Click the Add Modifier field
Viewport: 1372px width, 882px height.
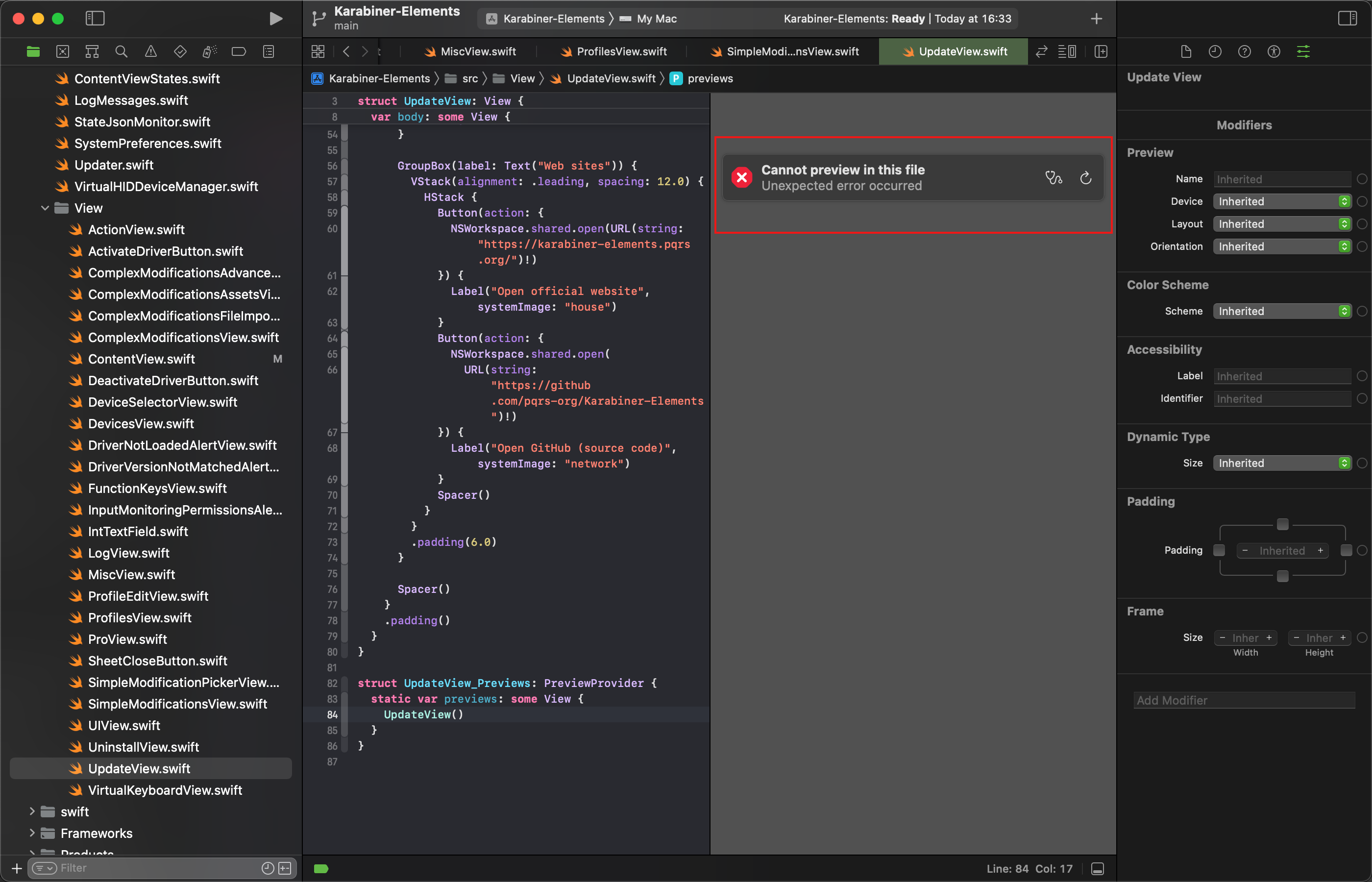(x=1244, y=700)
